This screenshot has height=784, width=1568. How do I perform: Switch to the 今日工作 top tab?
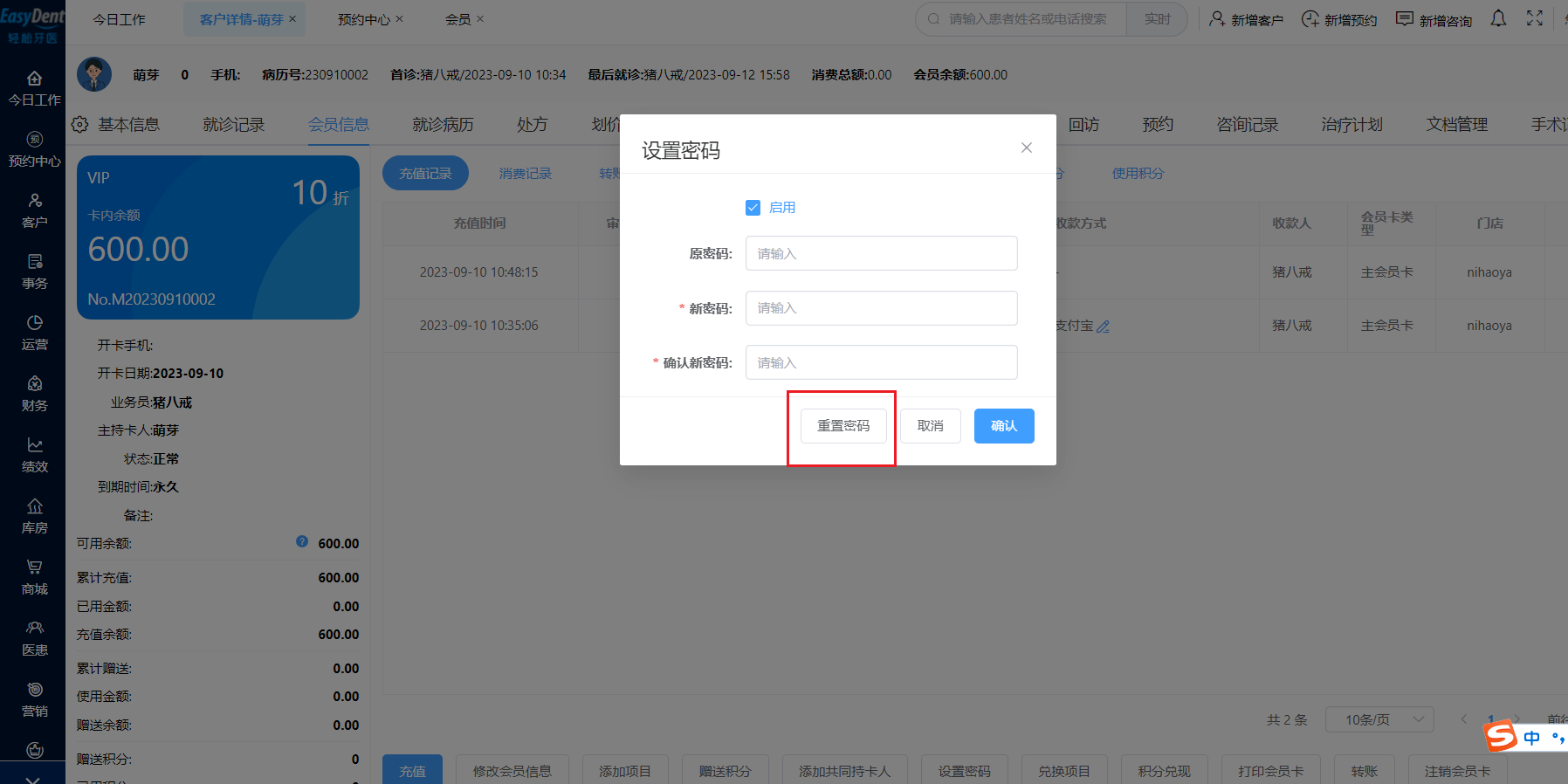click(x=120, y=19)
